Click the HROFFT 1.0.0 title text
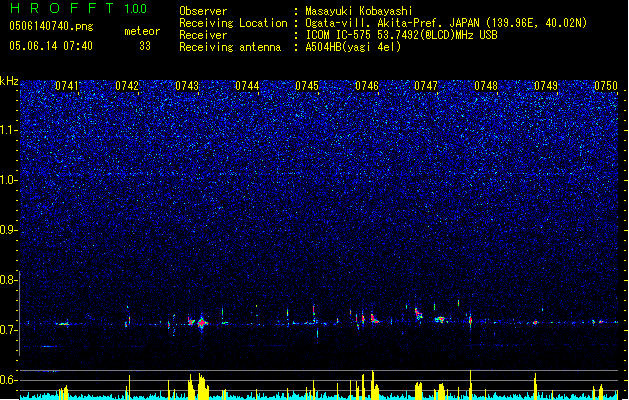The width and height of the screenshot is (629, 400). point(79,8)
